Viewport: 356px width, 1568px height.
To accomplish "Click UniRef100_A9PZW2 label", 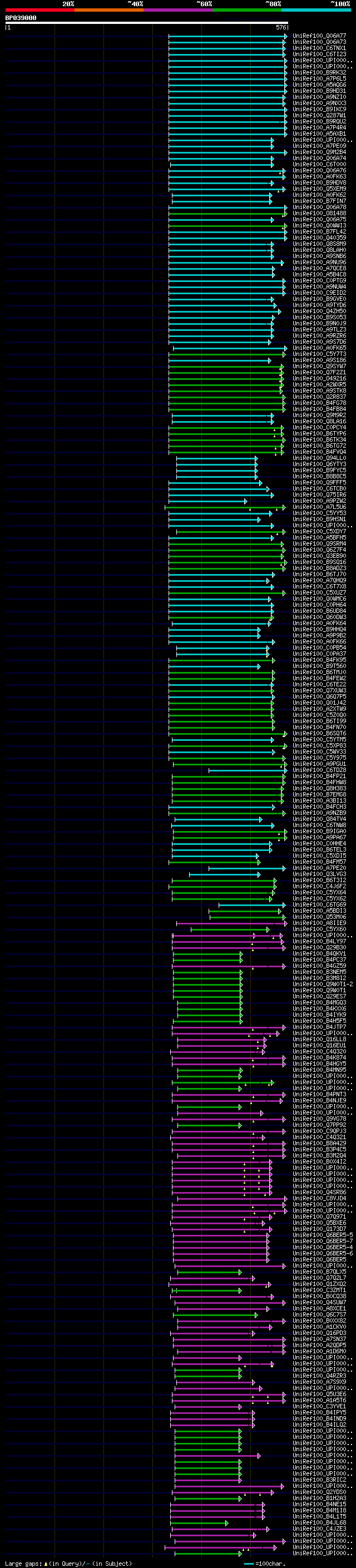I will (319, 501).
